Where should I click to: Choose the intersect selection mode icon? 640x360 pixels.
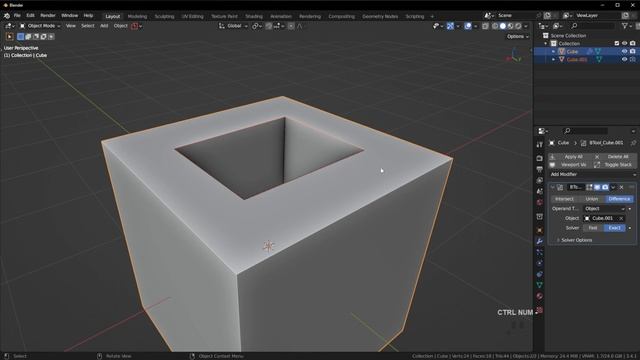pyautogui.click(x=51, y=36)
